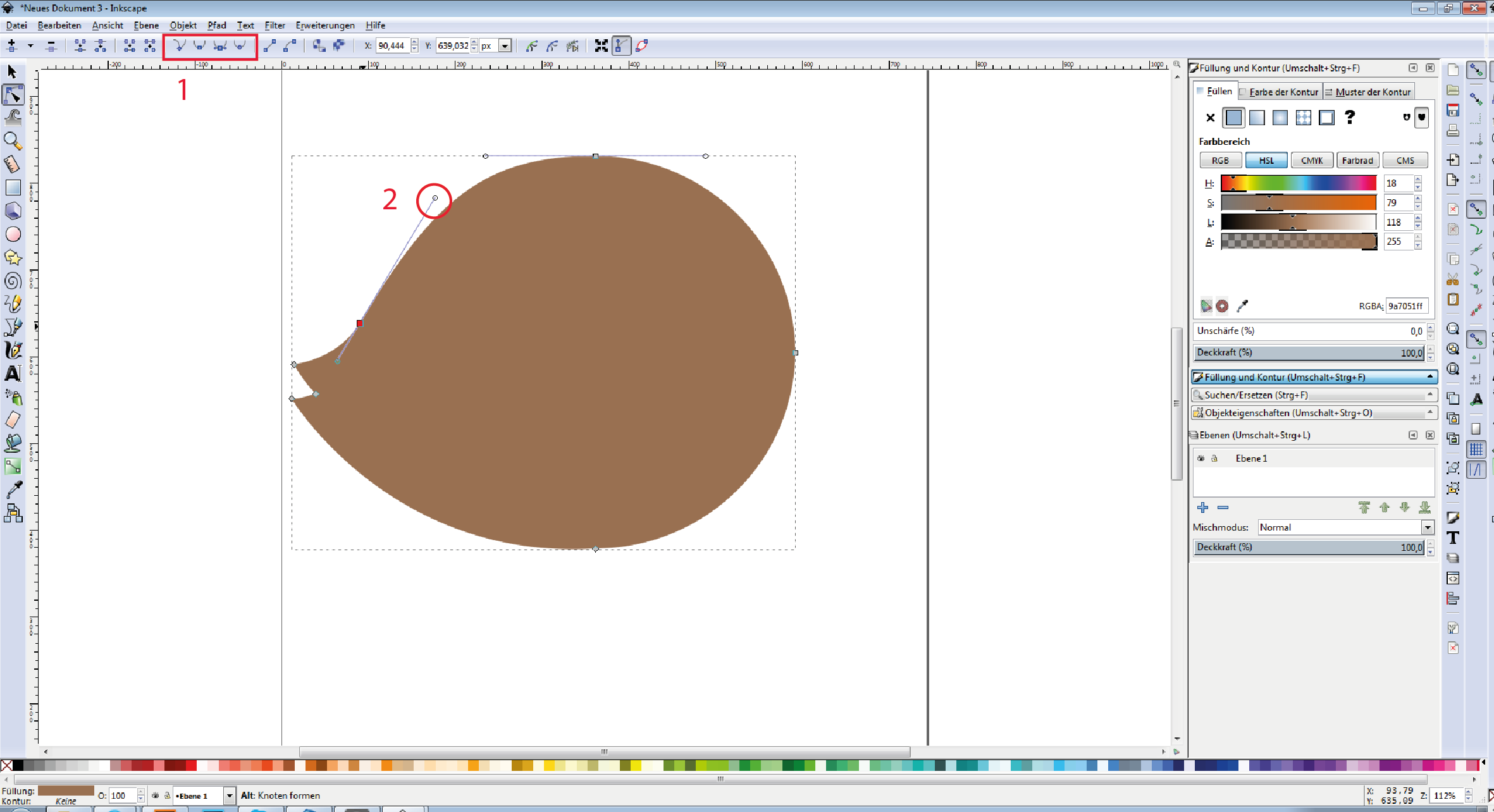Toggle Ebene 1 lock icon
This screenshot has width=1494, height=812.
(1214, 458)
